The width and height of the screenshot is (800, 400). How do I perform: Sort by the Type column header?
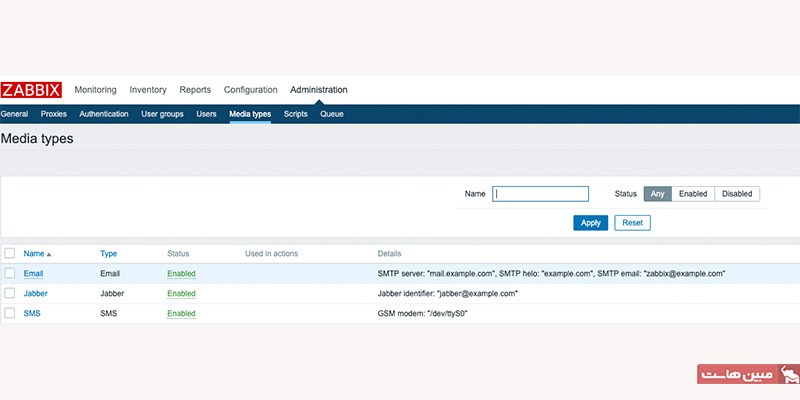tap(109, 254)
